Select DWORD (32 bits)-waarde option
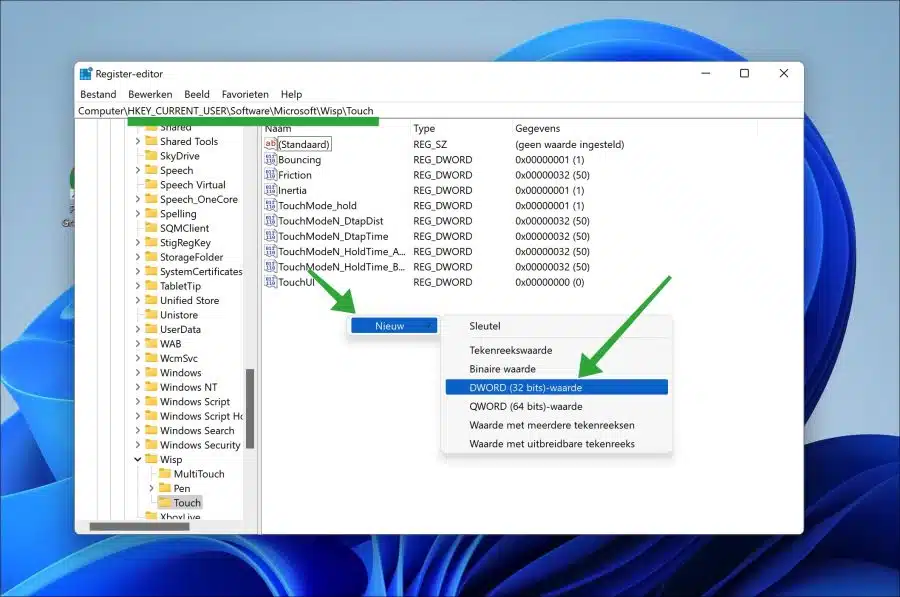The width and height of the screenshot is (900, 597). (557, 387)
